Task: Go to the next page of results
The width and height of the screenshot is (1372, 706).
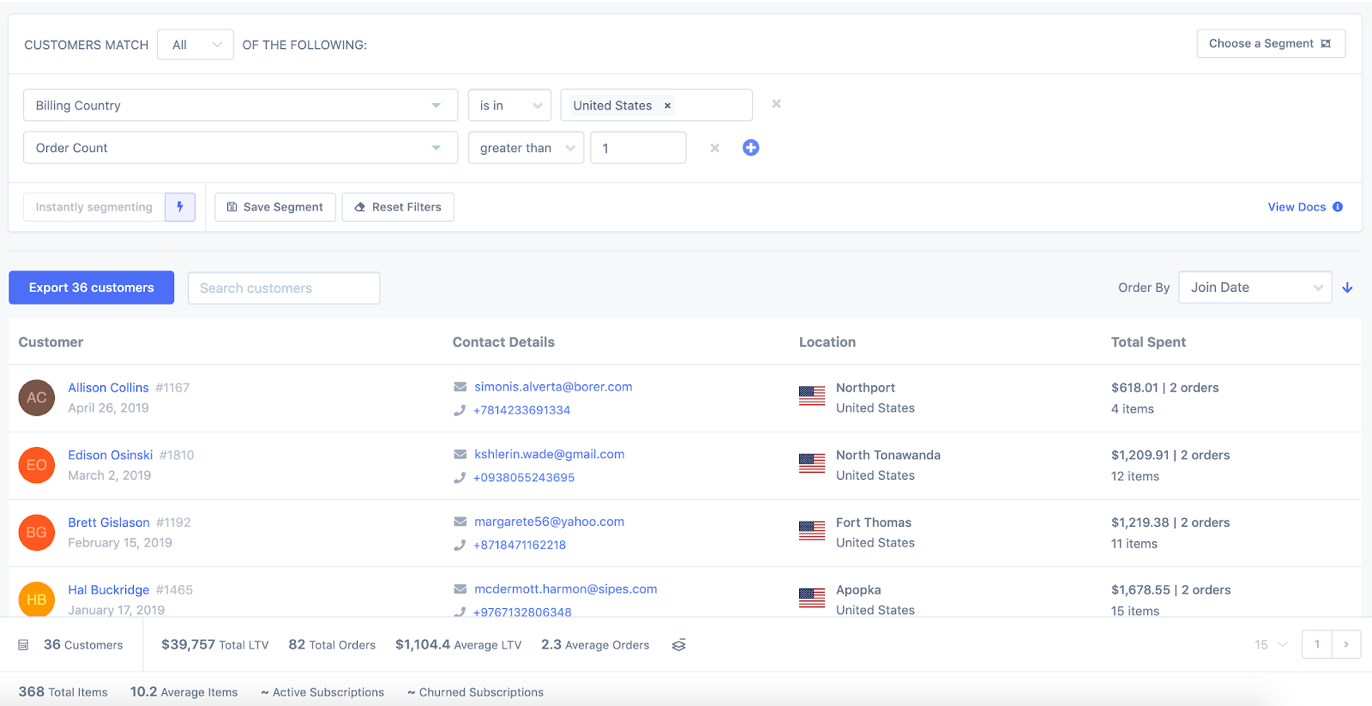Action: [x=1347, y=645]
